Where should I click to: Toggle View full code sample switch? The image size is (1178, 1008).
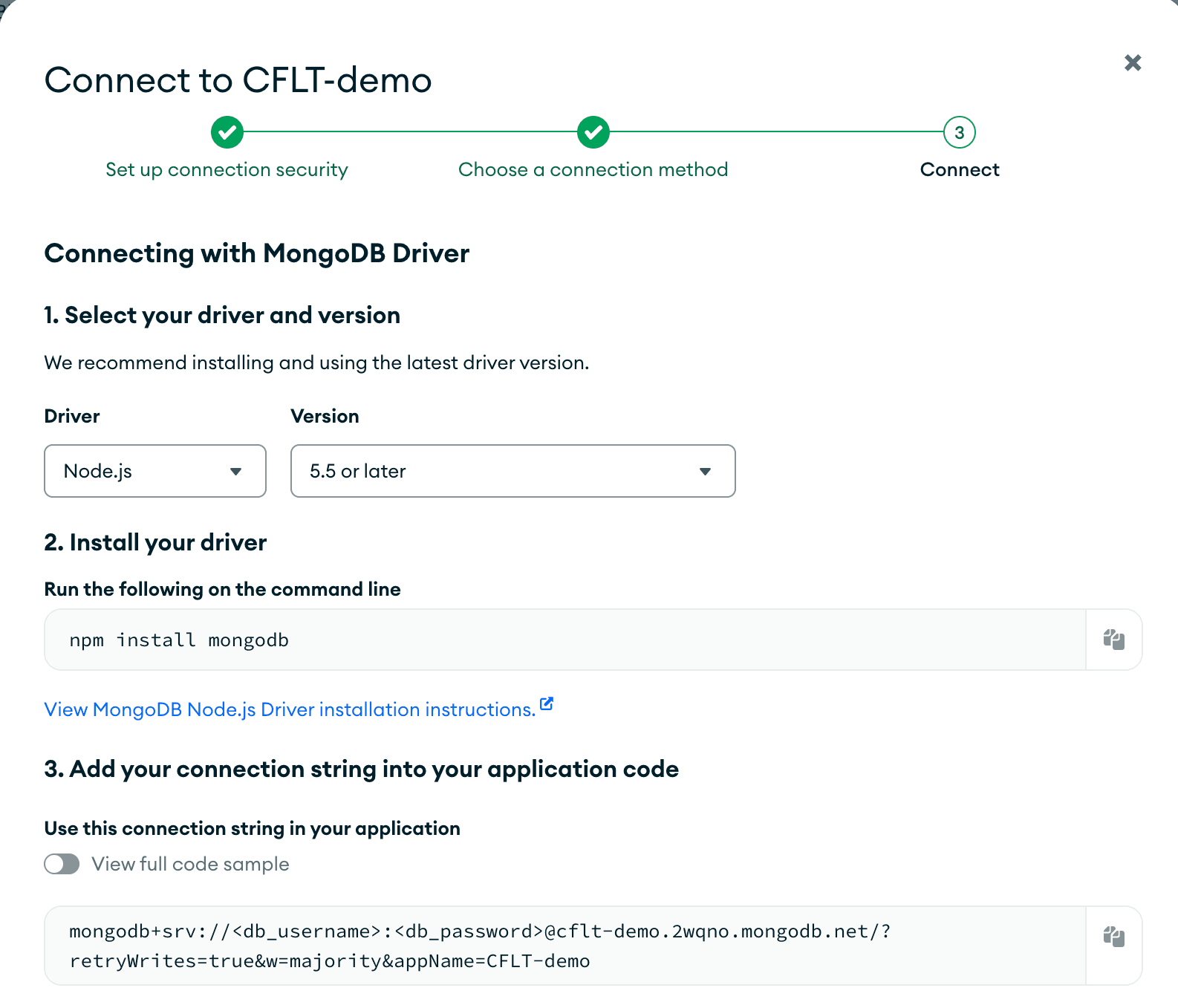tap(62, 864)
